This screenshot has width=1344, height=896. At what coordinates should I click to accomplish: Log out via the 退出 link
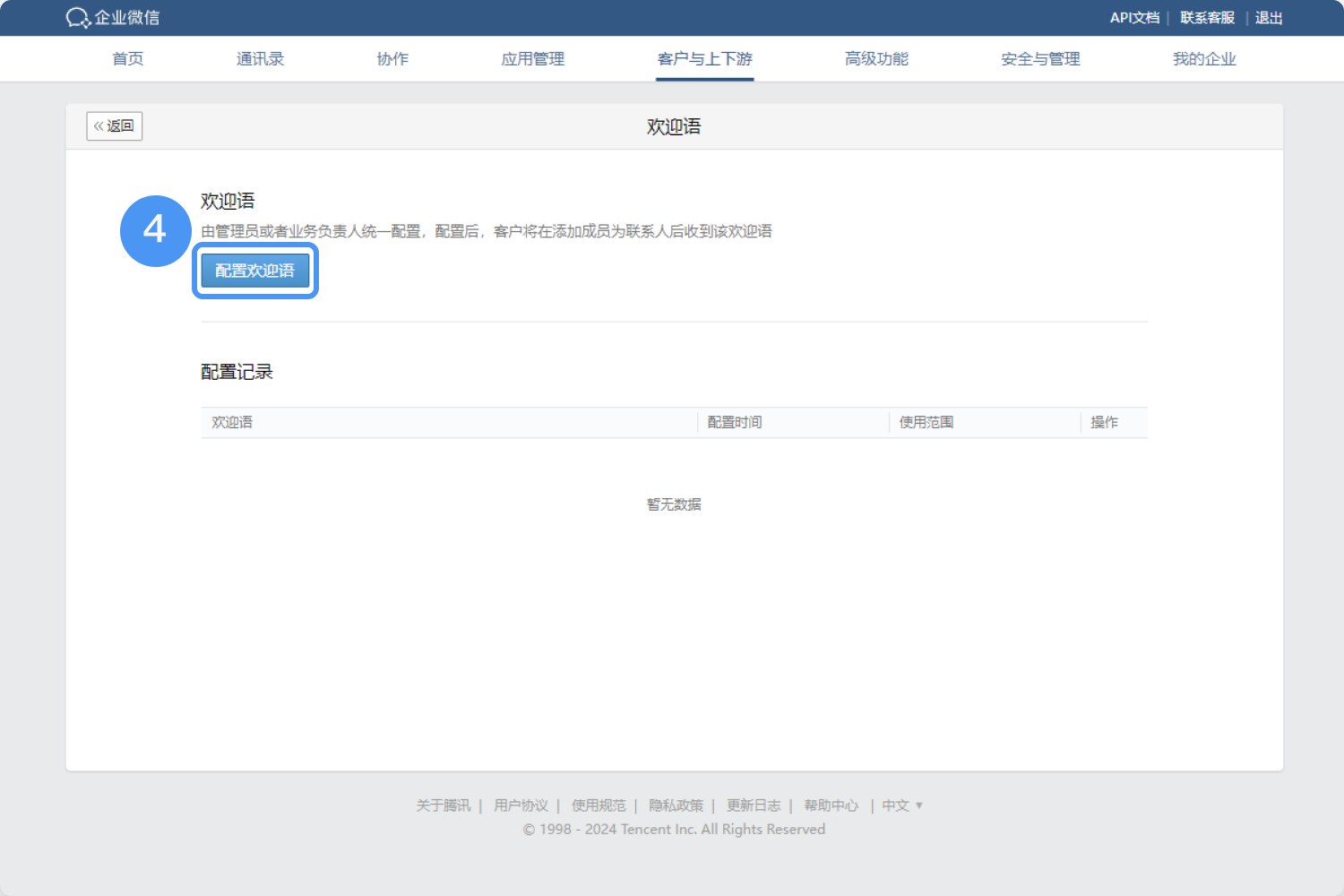click(x=1269, y=18)
